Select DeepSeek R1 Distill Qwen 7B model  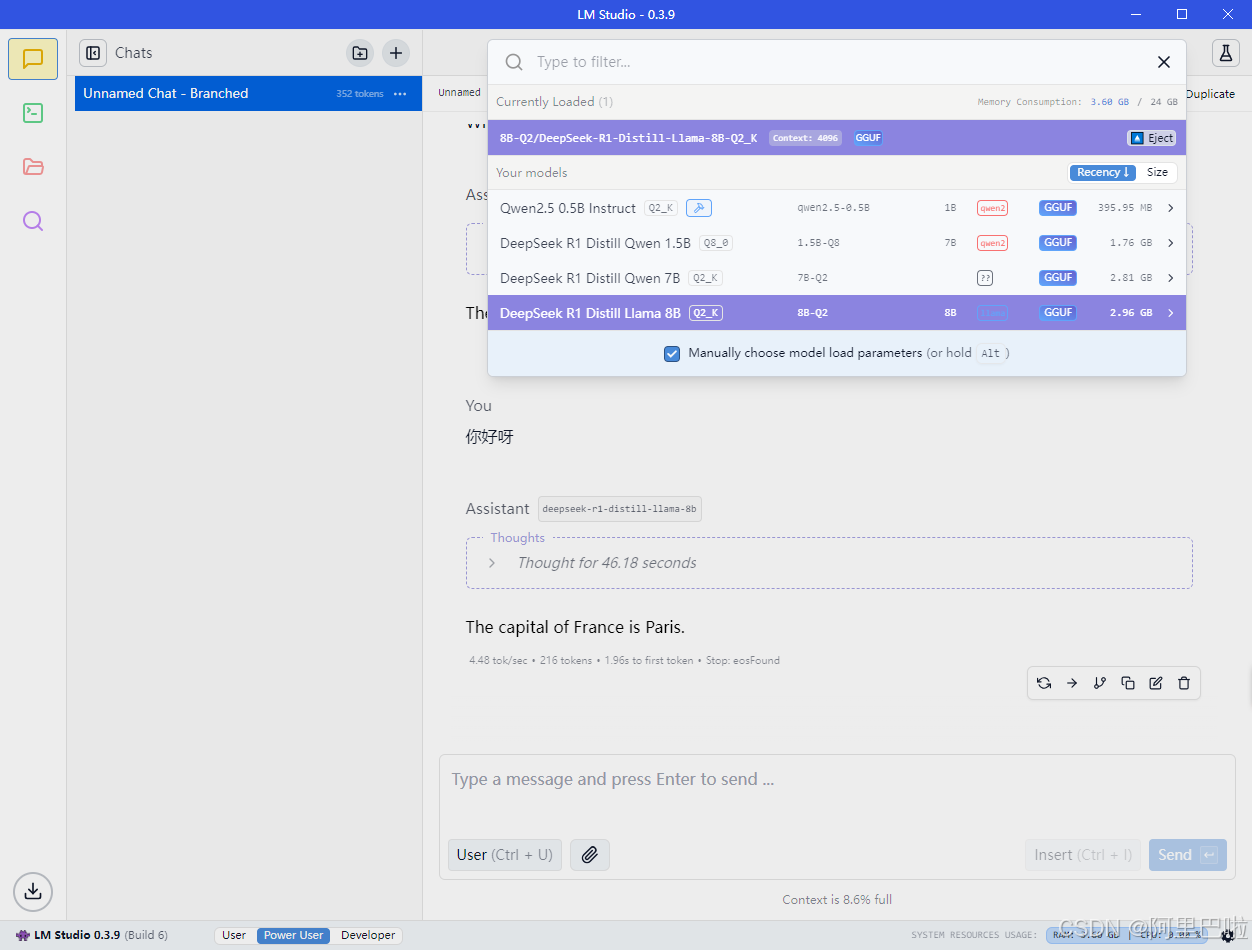pyautogui.click(x=837, y=278)
